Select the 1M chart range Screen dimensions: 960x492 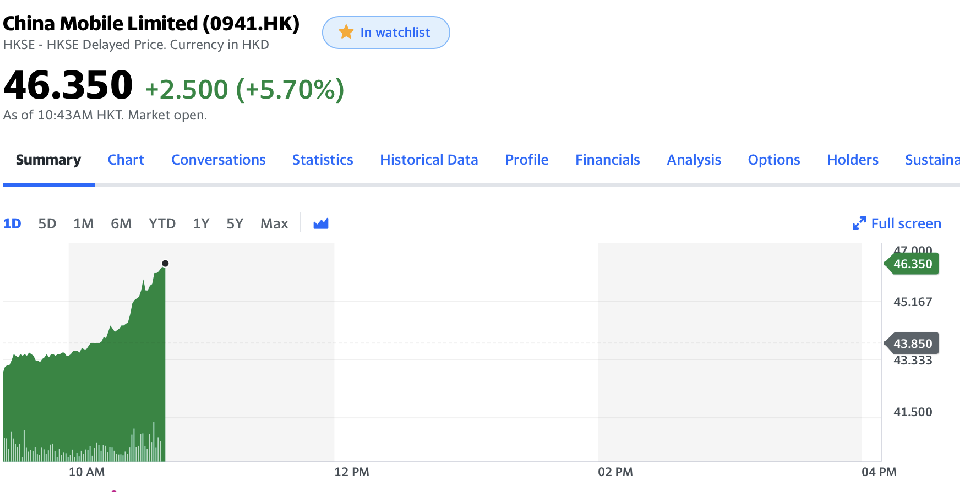point(83,224)
